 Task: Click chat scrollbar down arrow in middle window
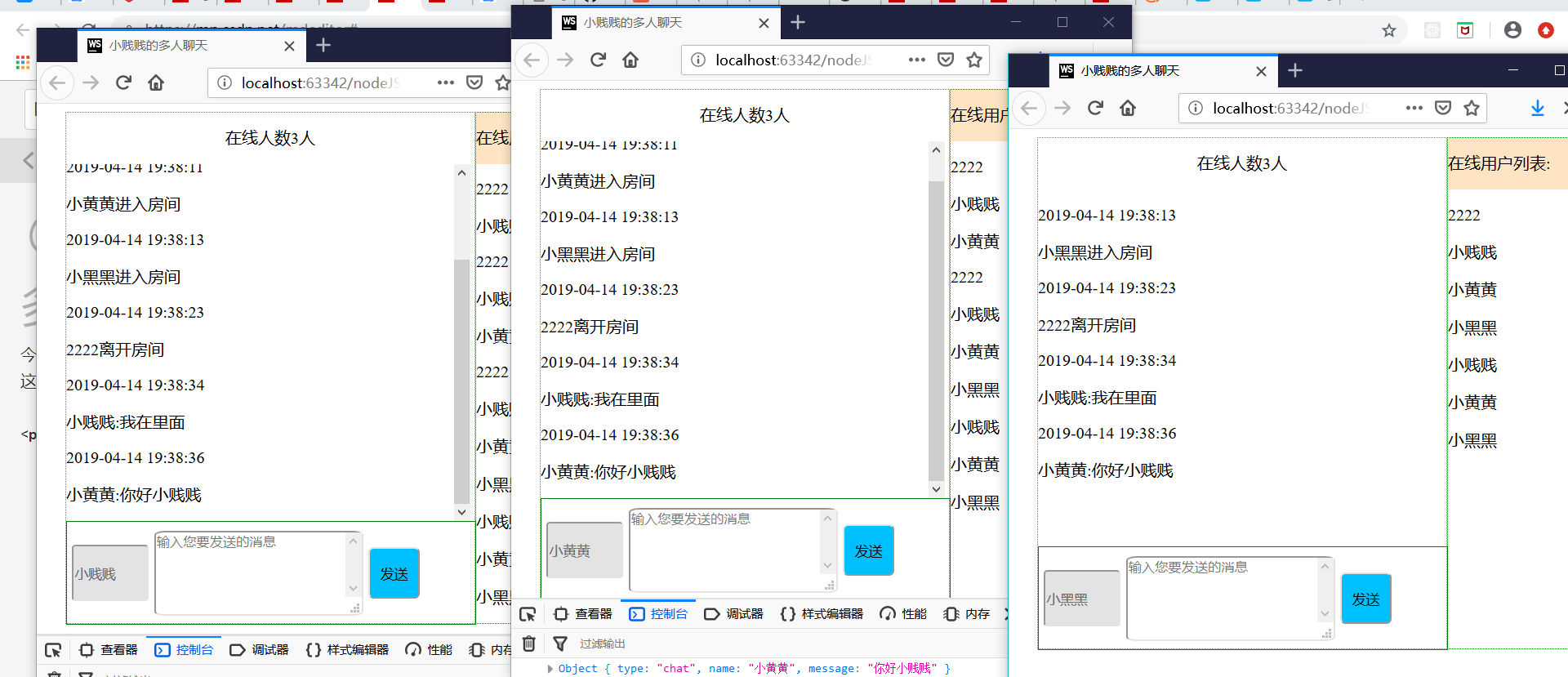[936, 489]
